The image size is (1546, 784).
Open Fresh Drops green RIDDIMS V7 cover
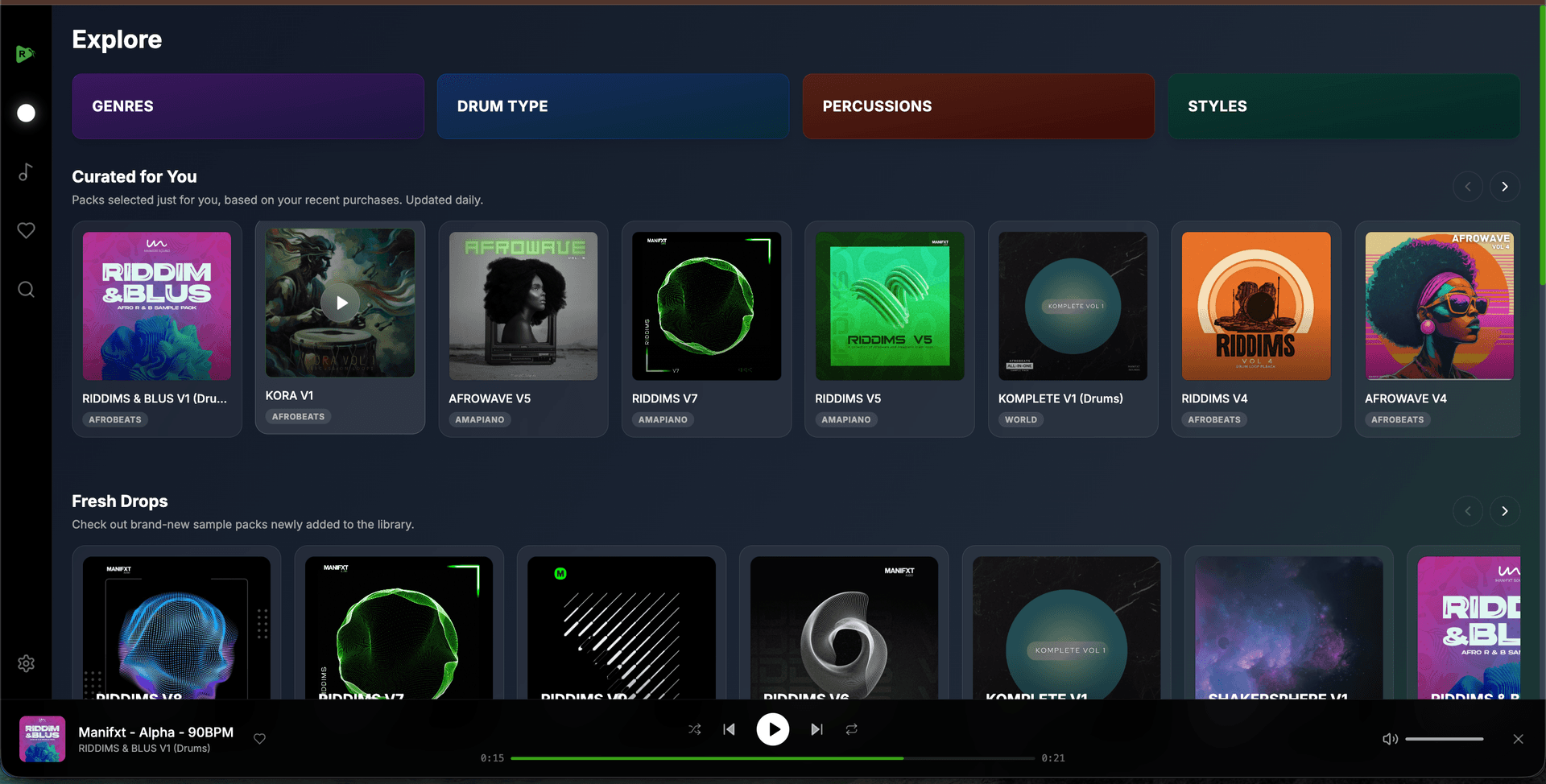(399, 628)
